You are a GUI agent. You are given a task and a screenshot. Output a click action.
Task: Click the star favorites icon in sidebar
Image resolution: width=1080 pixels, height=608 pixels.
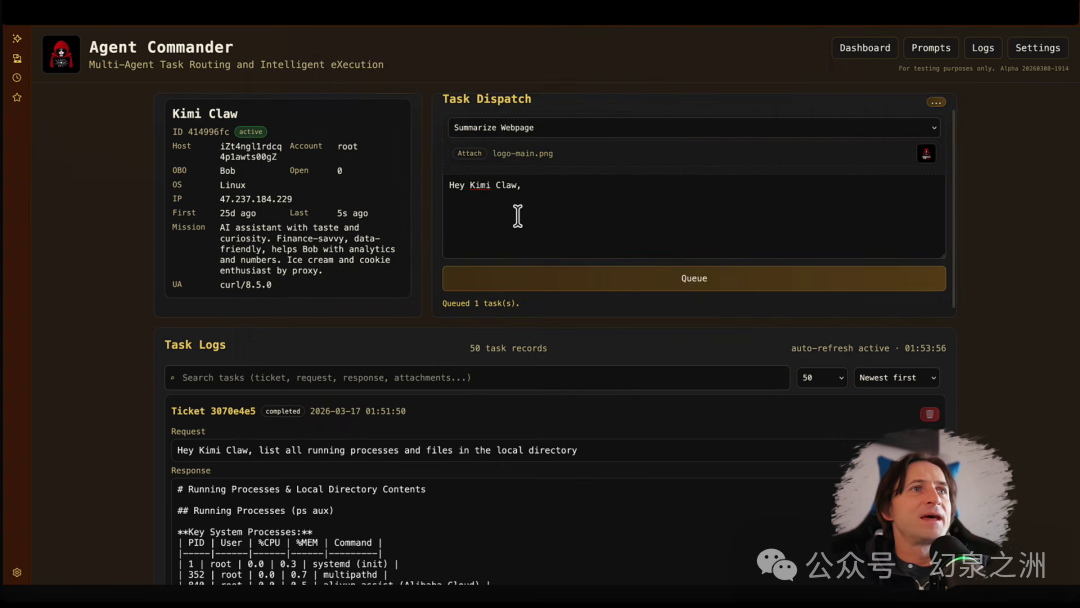(x=17, y=98)
